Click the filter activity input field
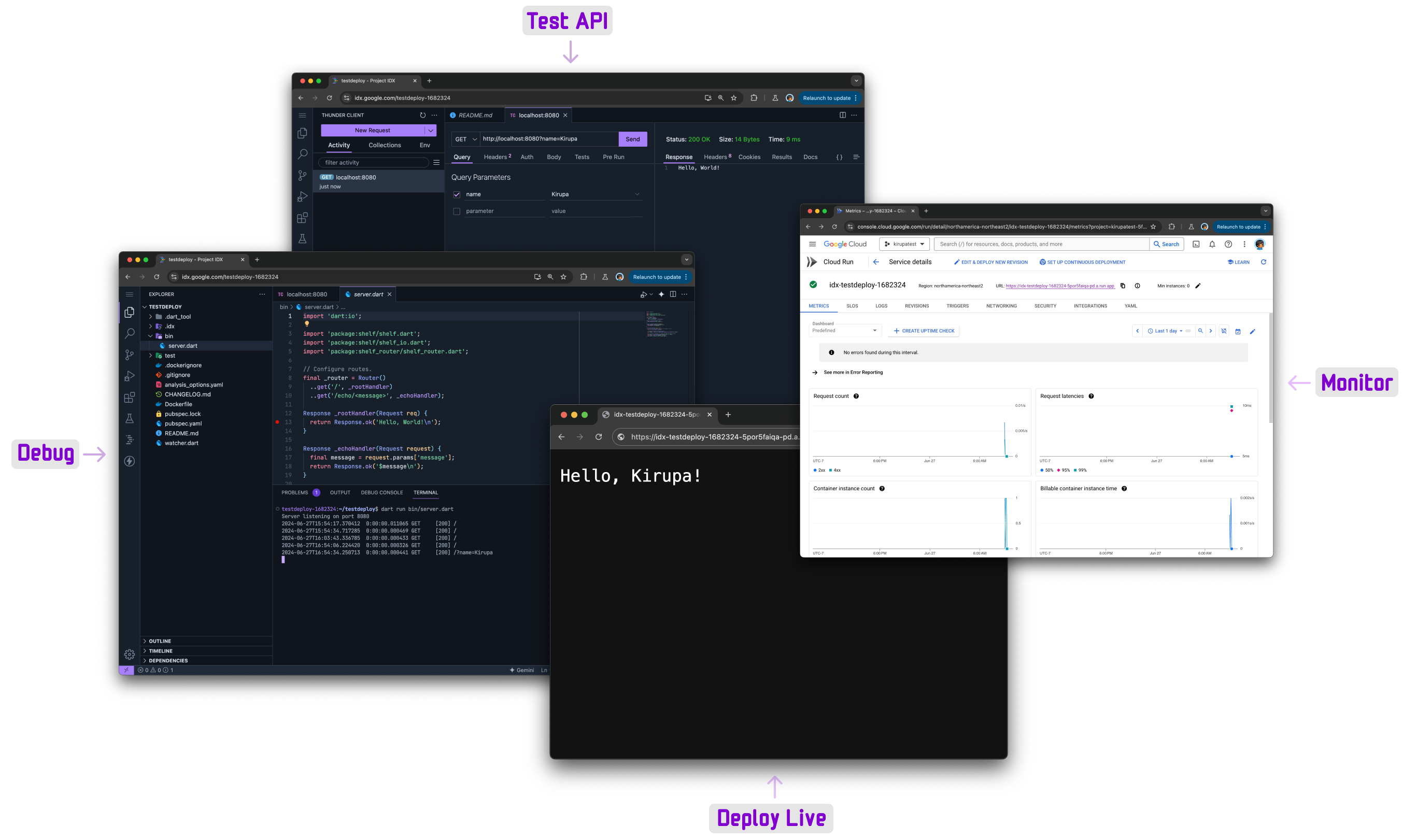Viewport: 1416px width, 840px height. click(374, 162)
